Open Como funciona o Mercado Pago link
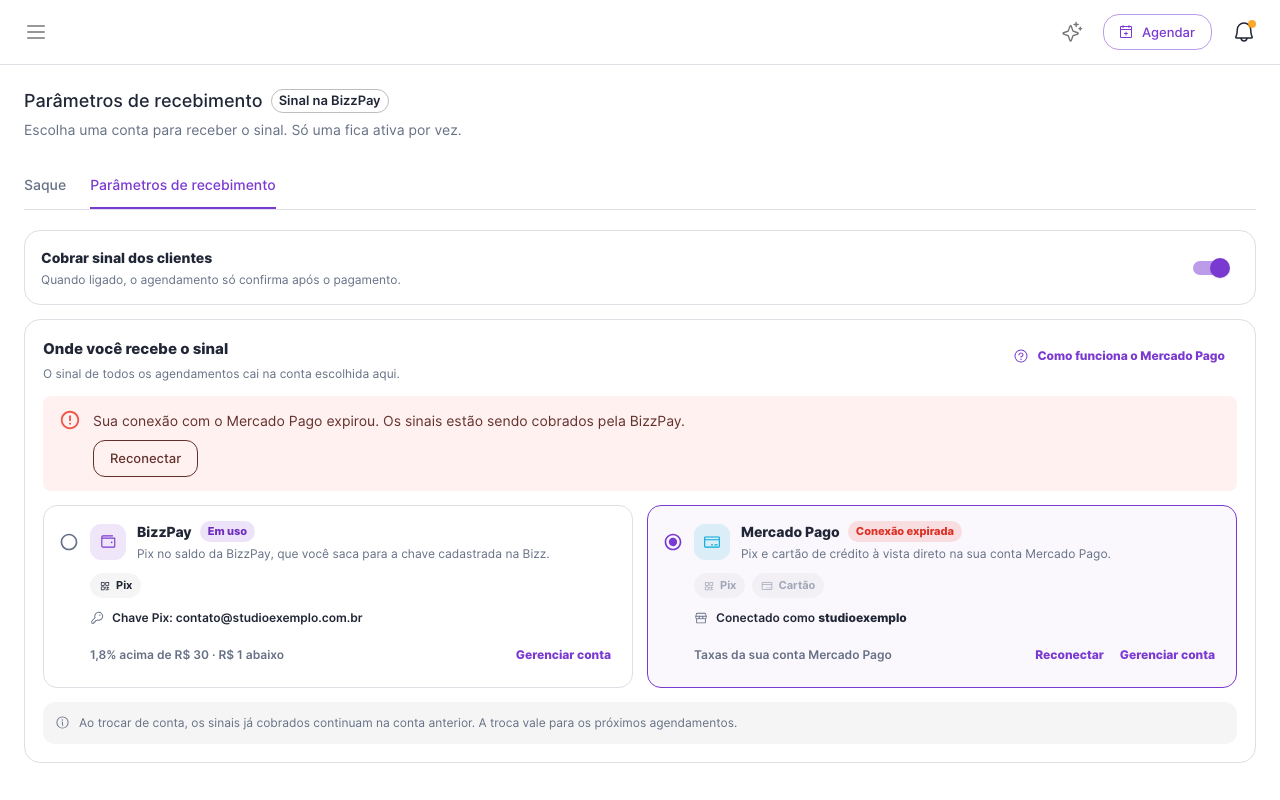 (1131, 356)
